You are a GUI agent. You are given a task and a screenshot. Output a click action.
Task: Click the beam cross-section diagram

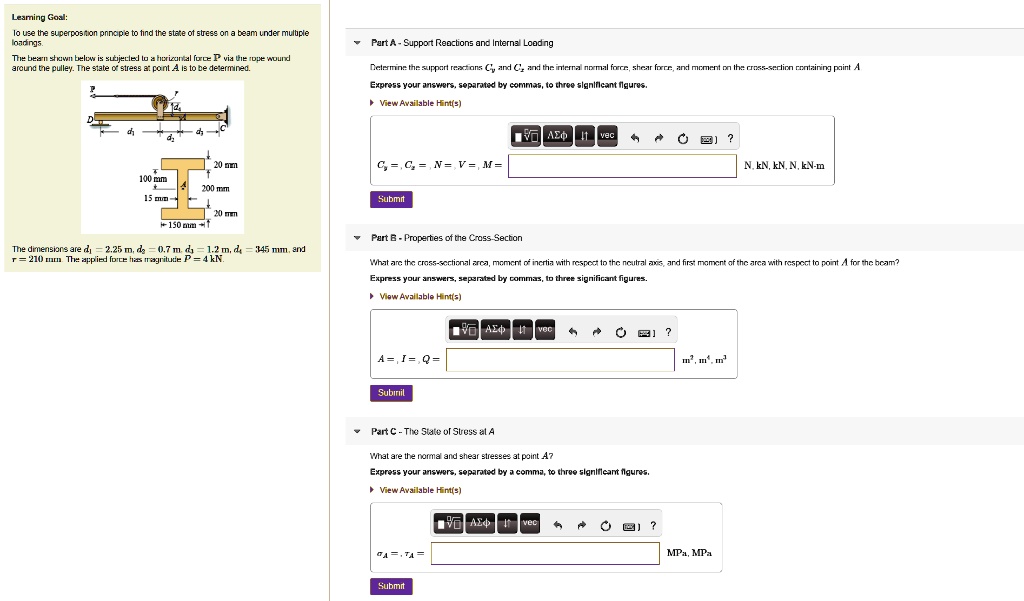(187, 191)
